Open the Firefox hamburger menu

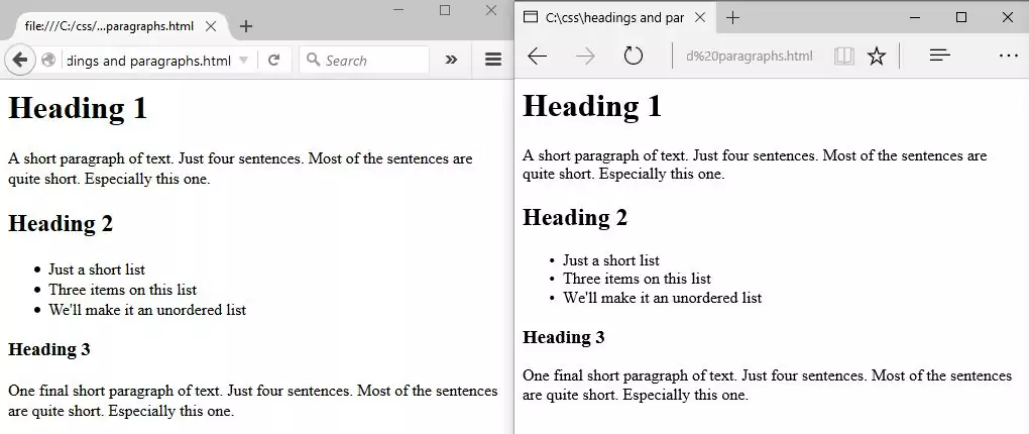coord(493,60)
